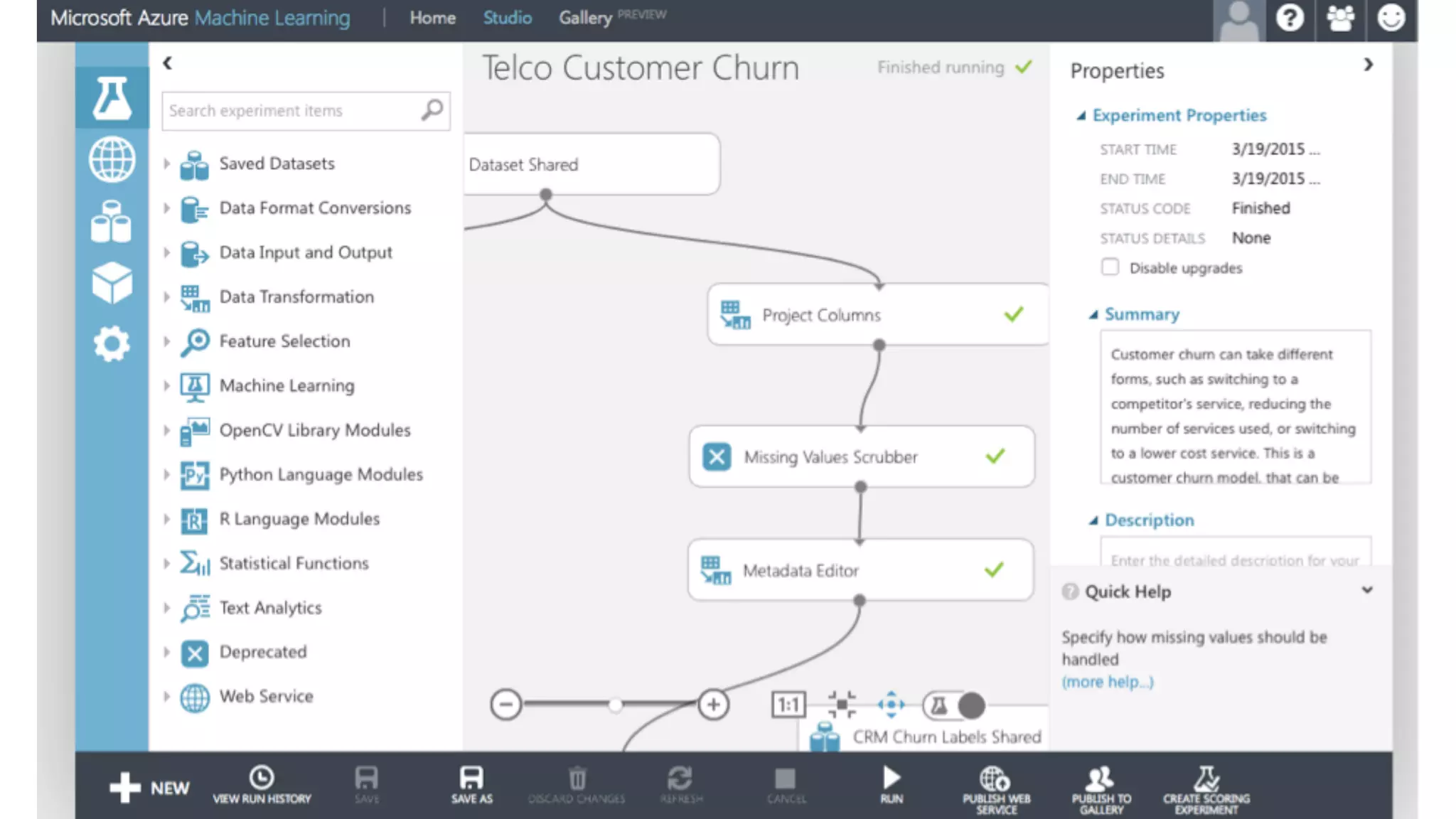Open the Trained Models cube sidebar icon
This screenshot has width=1456, height=819.
(x=112, y=282)
